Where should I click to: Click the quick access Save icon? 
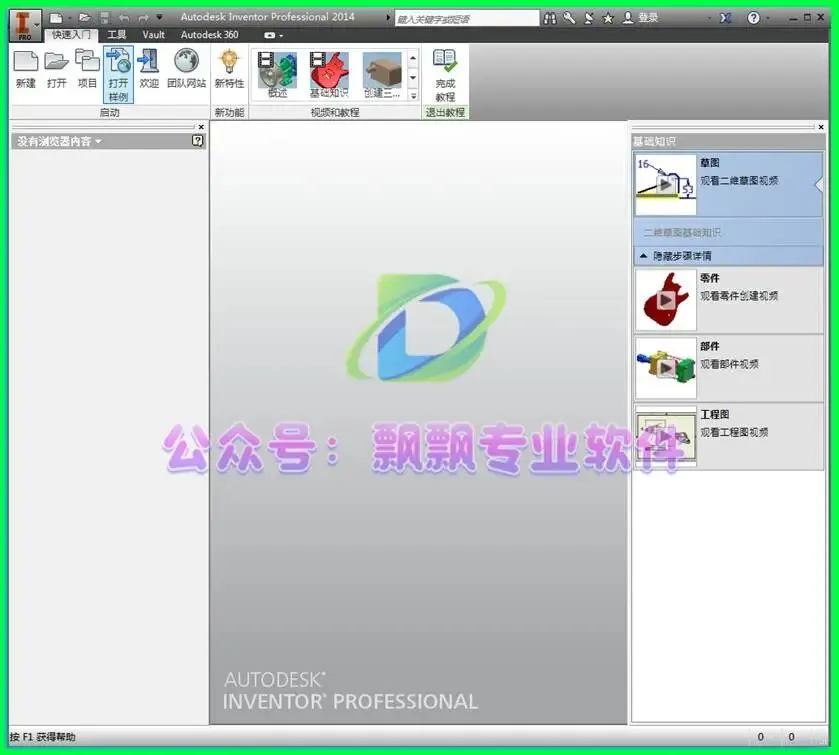(105, 18)
